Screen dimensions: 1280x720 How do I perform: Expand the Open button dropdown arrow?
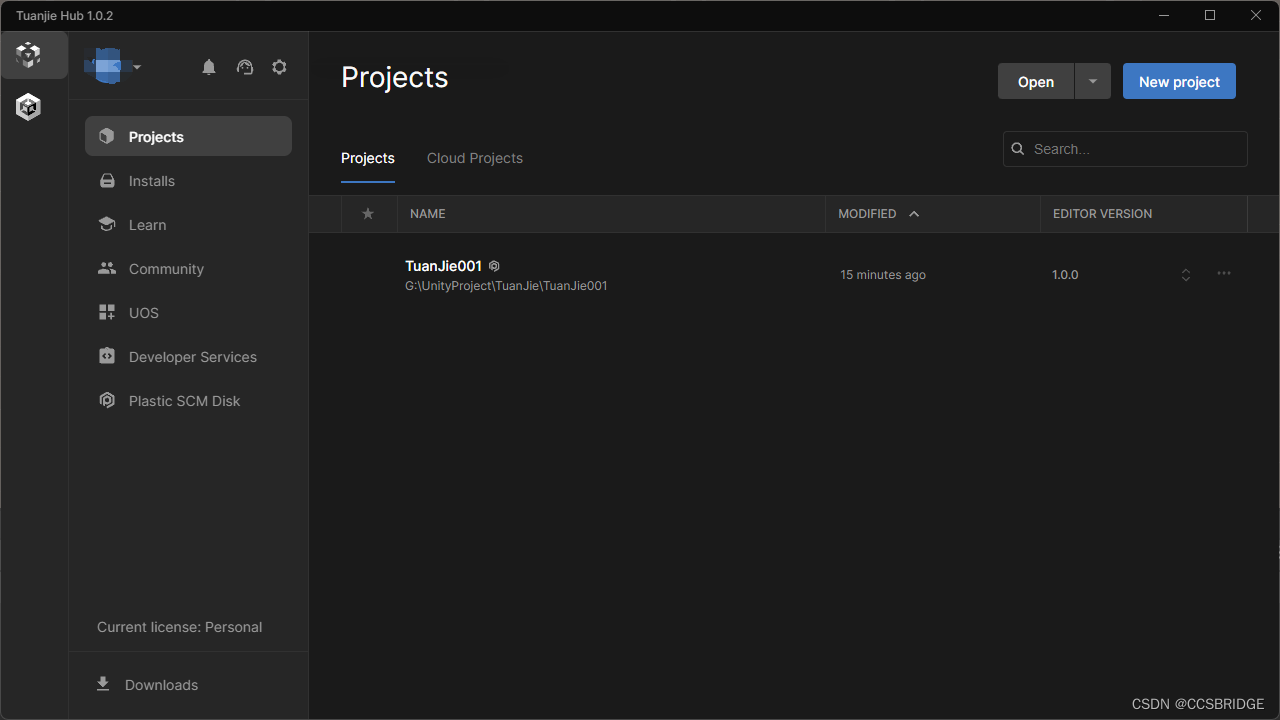[x=1093, y=82]
